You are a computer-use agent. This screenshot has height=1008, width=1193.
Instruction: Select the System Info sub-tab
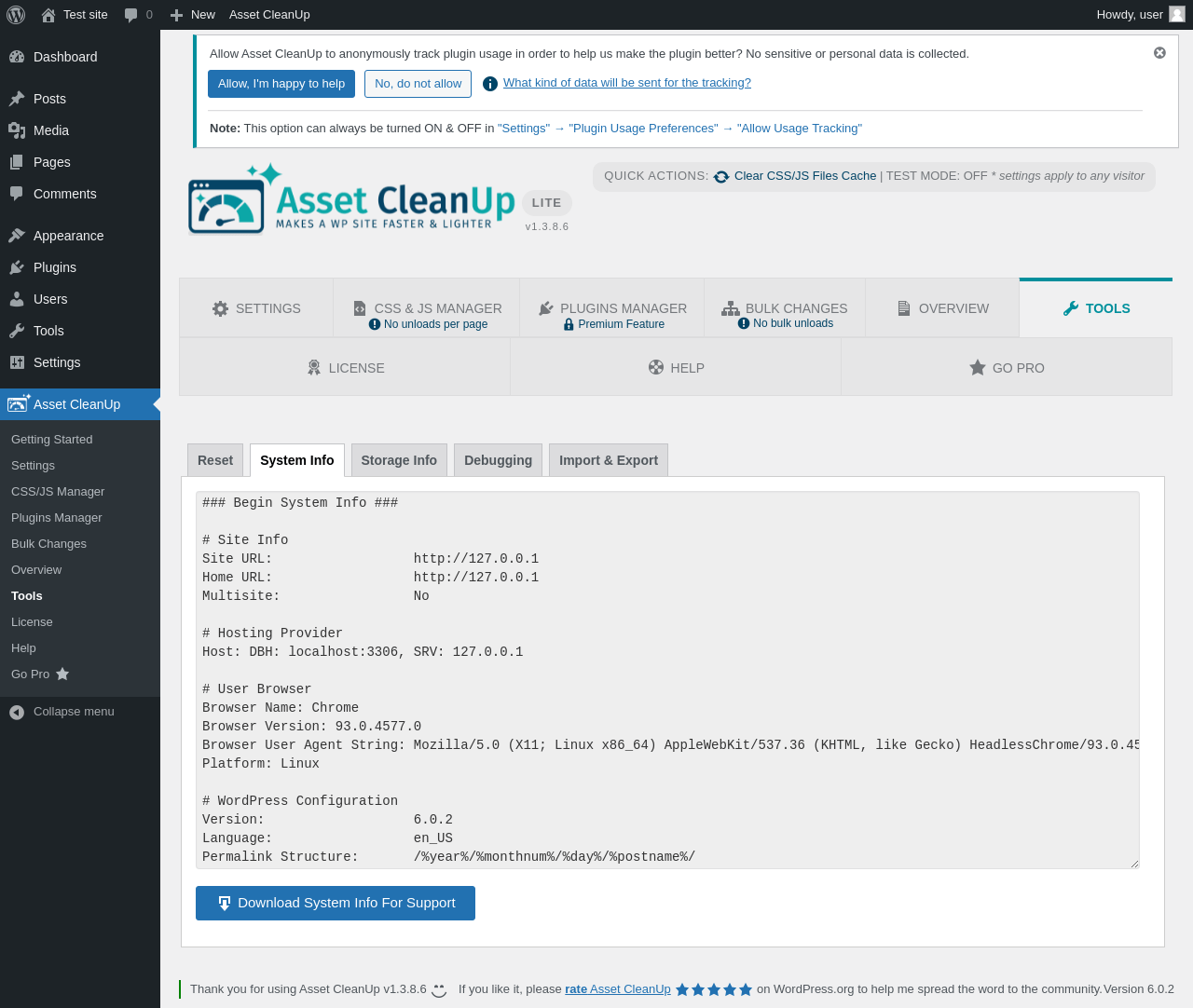point(297,460)
